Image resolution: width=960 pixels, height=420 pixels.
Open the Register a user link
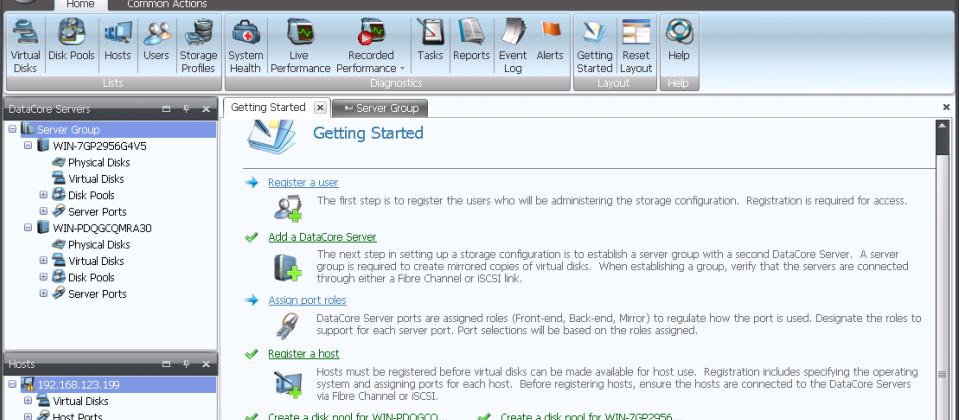303,182
